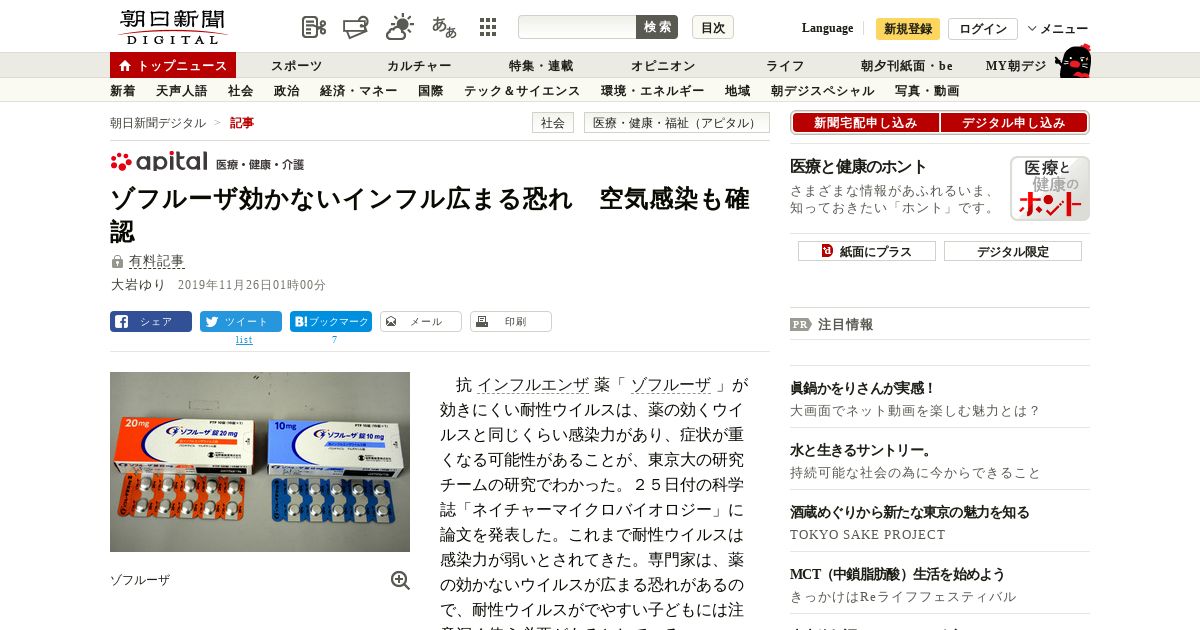The width and height of the screenshot is (1200, 630).
Task: Open Language selector
Action: [827, 28]
